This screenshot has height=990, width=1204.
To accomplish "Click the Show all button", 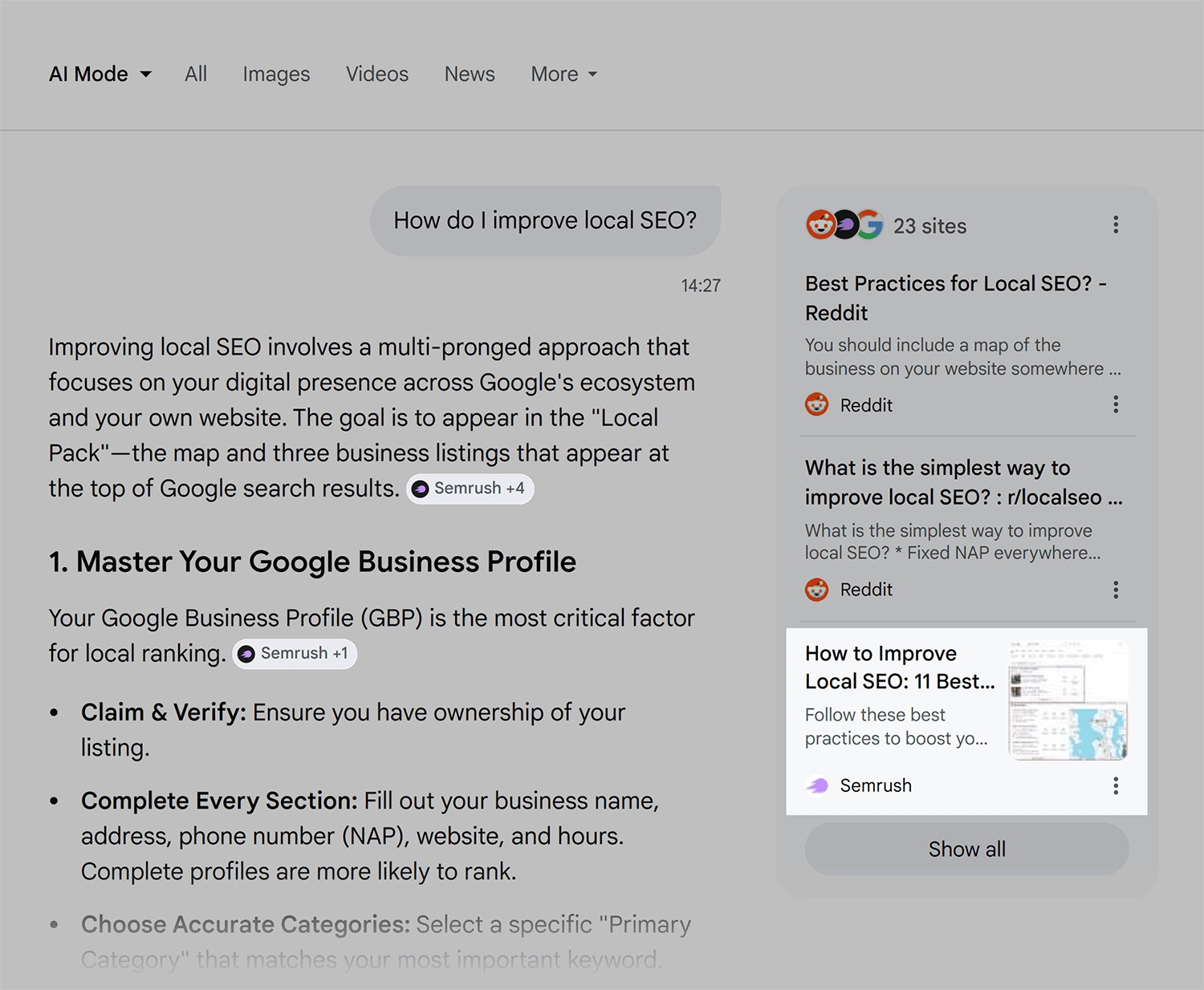I will pos(966,849).
